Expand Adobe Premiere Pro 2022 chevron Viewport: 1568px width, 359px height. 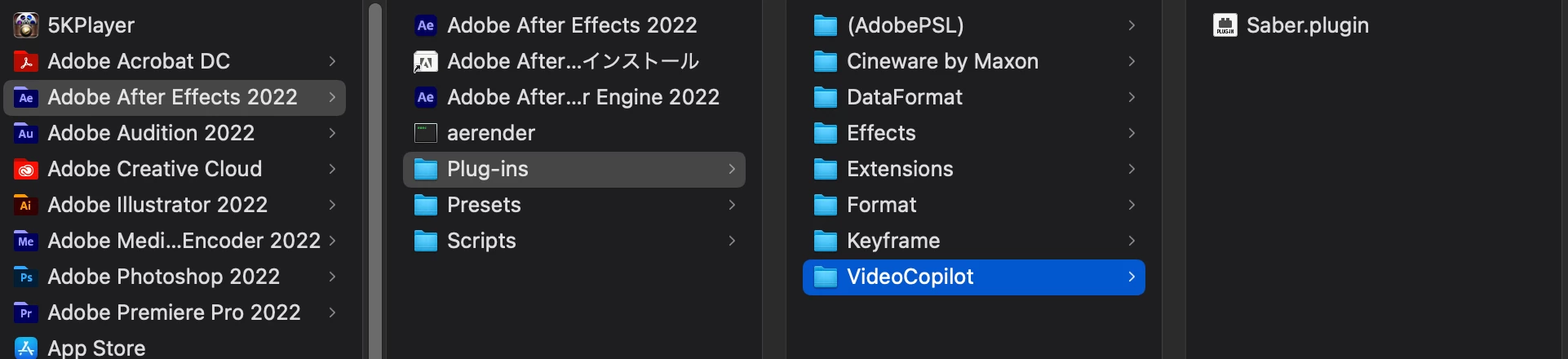tap(332, 312)
